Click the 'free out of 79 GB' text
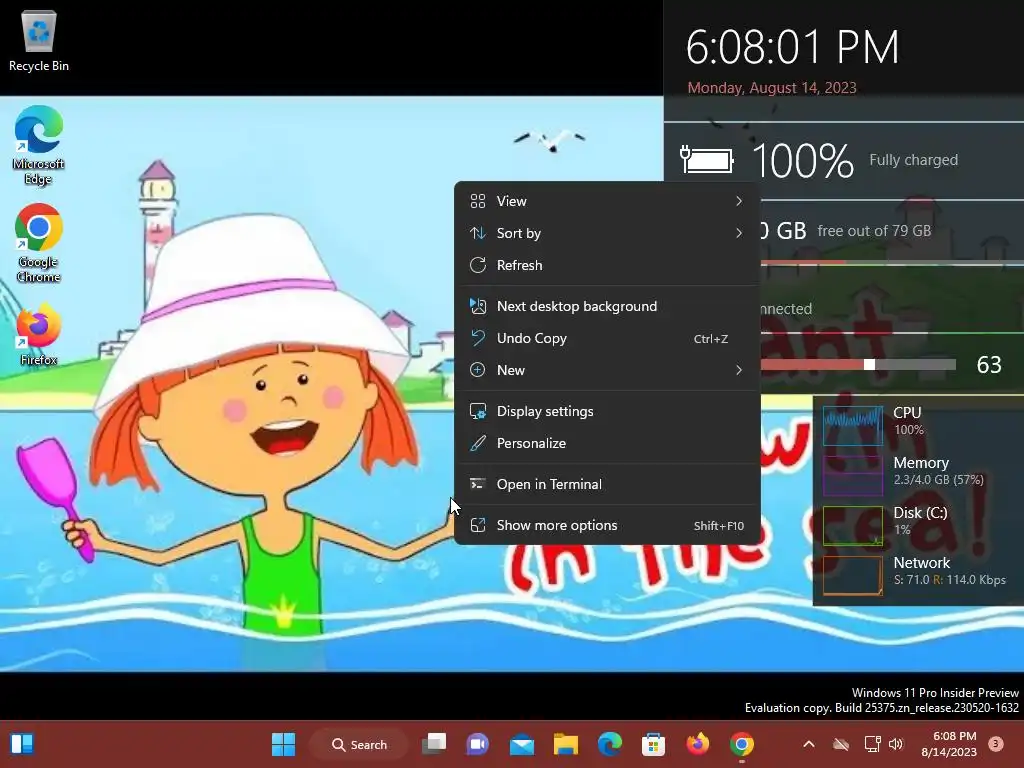1024x768 pixels. coord(874,231)
